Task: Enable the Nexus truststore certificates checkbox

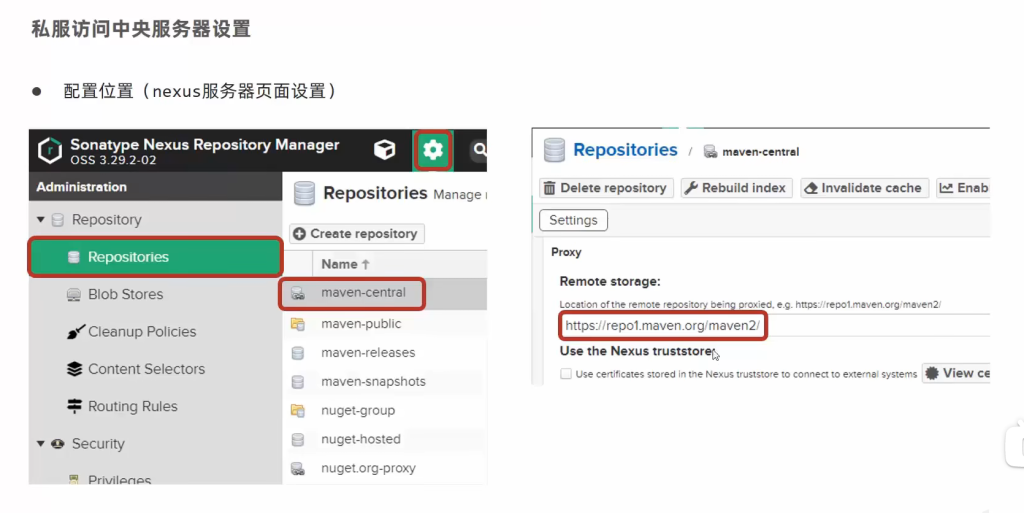Action: (566, 374)
